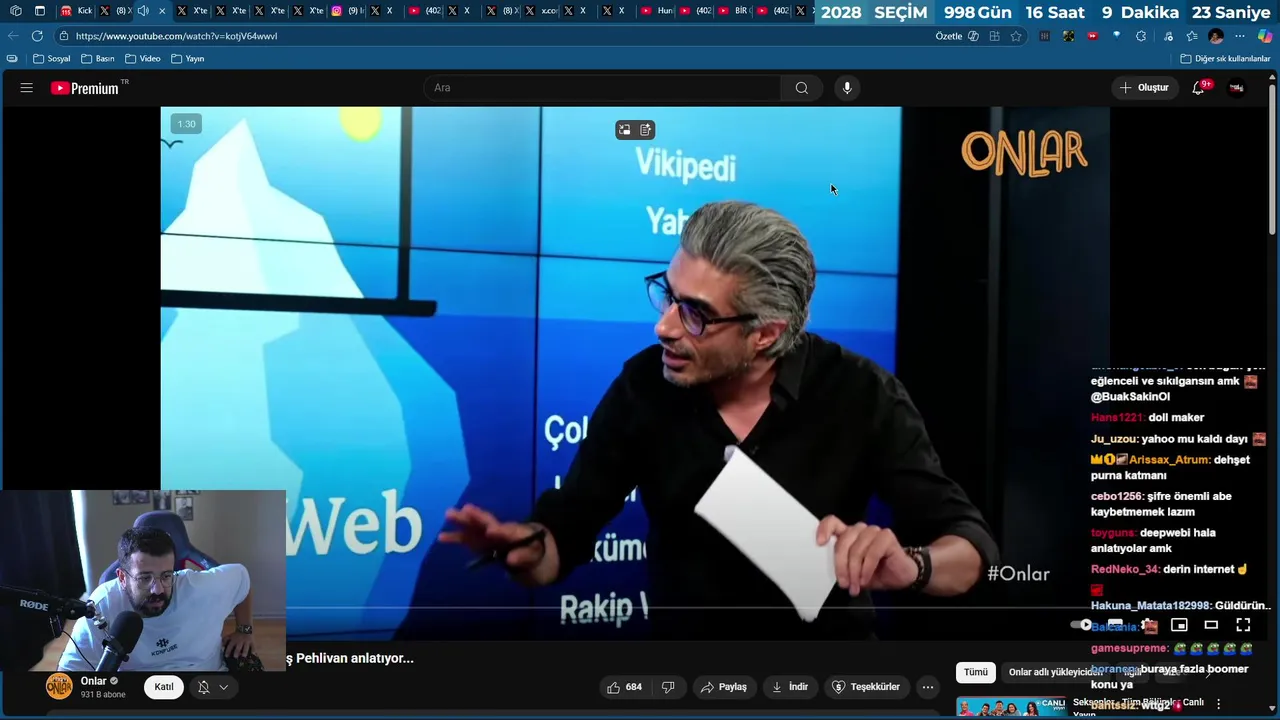Open the Sosyal bookmarks folder

(52, 59)
